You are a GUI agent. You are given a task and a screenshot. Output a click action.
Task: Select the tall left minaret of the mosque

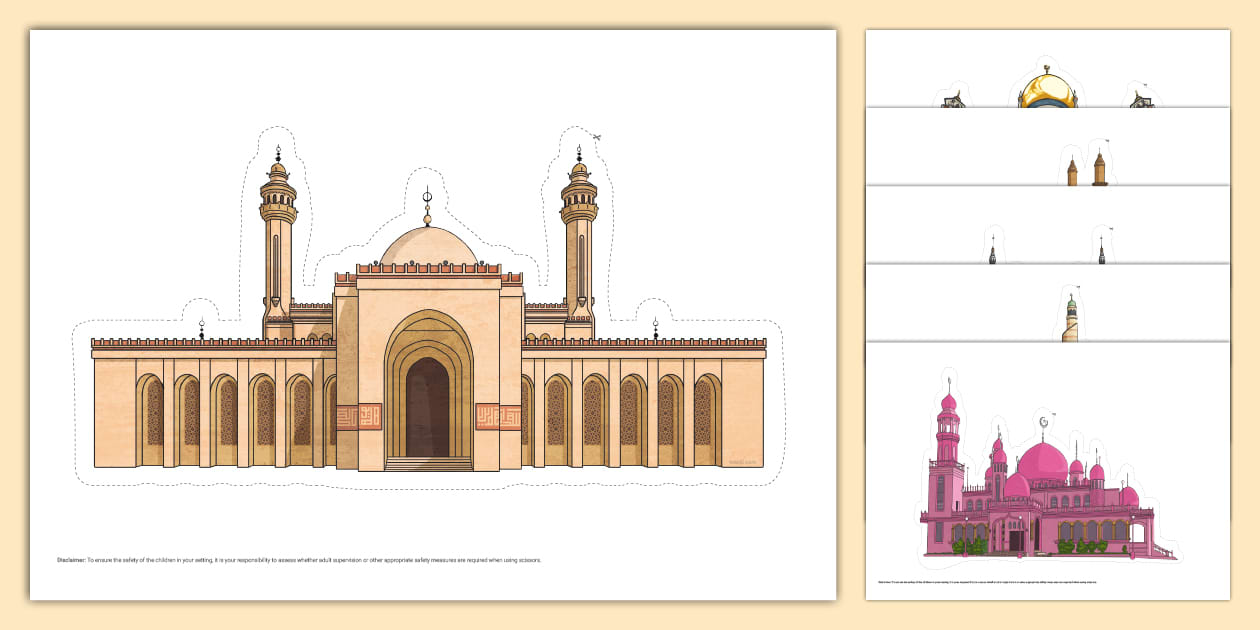tap(278, 250)
